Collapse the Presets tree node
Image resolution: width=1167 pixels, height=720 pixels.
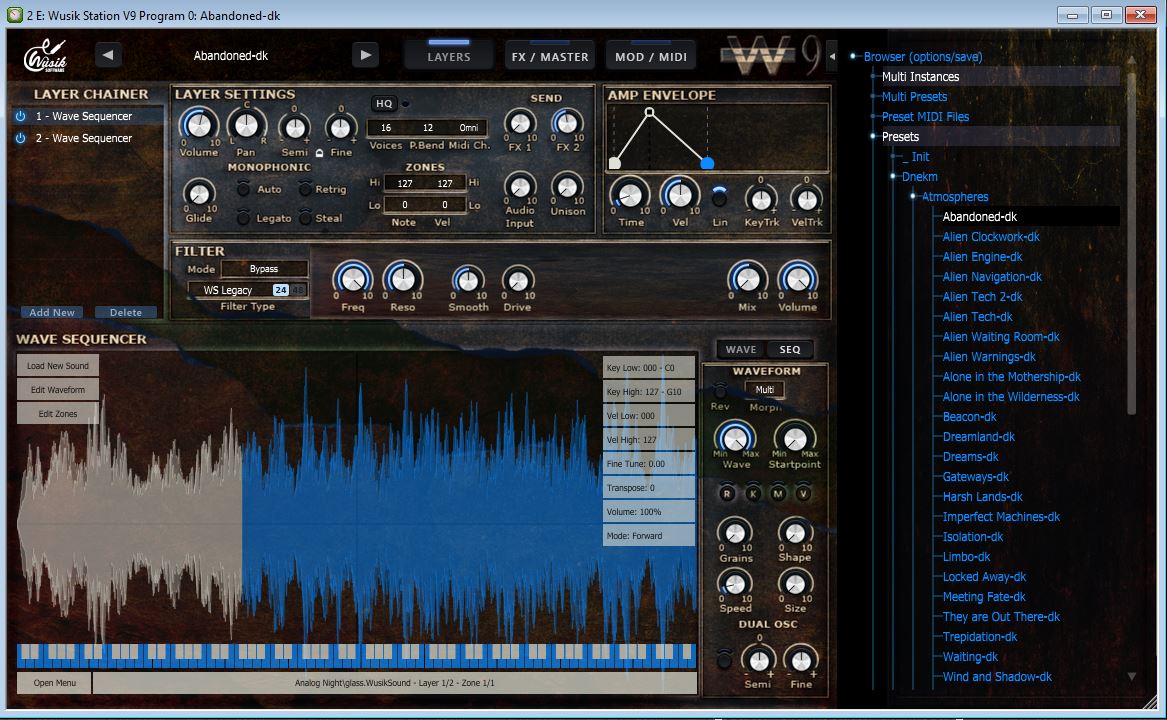(x=873, y=137)
